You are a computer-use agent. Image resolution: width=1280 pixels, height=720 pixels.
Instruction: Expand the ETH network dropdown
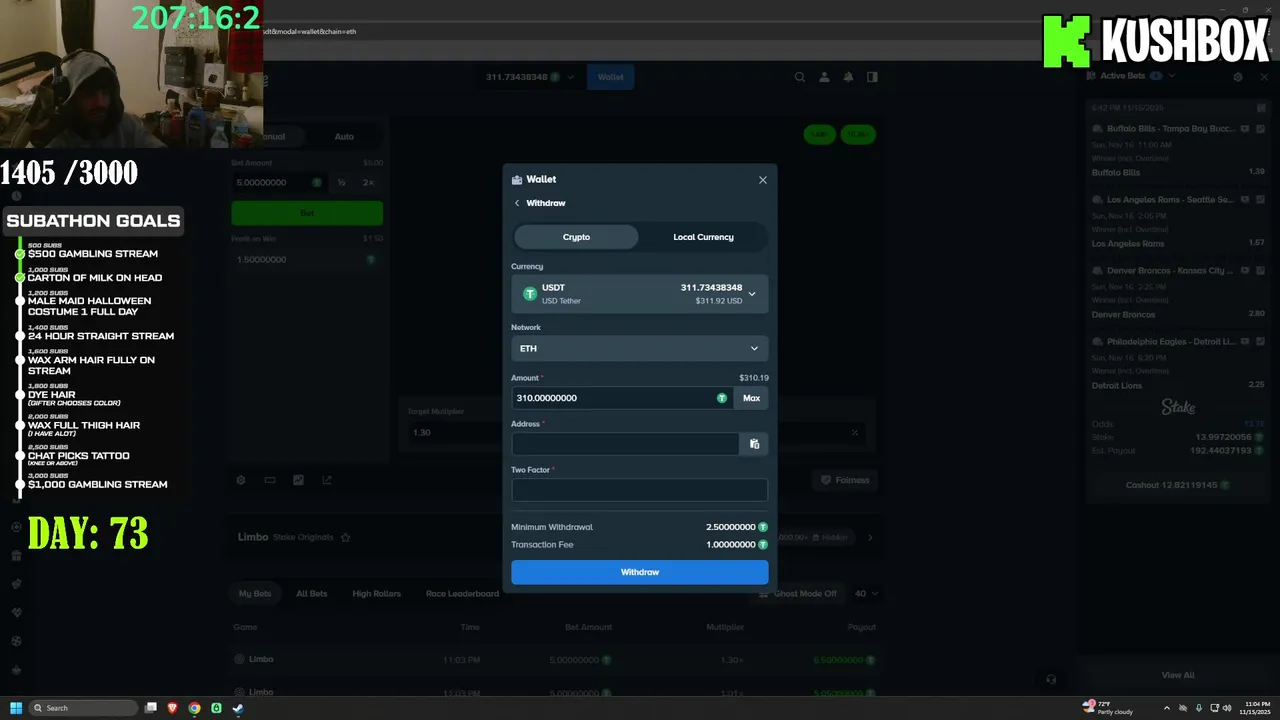(x=640, y=348)
